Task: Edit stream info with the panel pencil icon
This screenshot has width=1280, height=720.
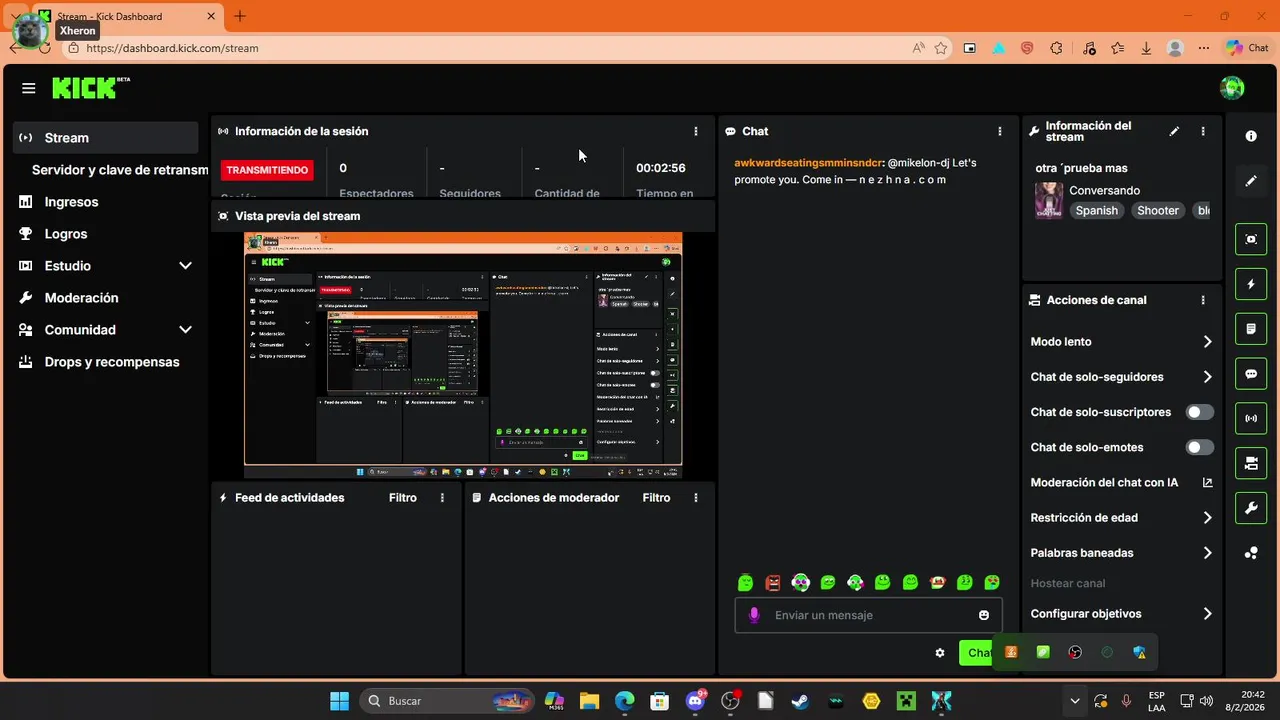Action: click(x=1174, y=131)
